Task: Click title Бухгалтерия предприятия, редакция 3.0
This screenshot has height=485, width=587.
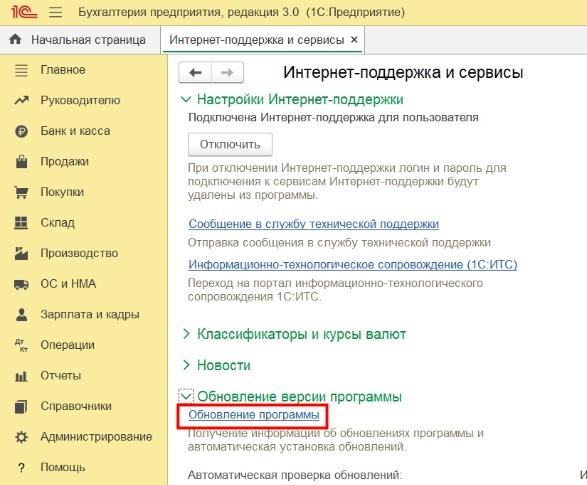Action: 189,12
